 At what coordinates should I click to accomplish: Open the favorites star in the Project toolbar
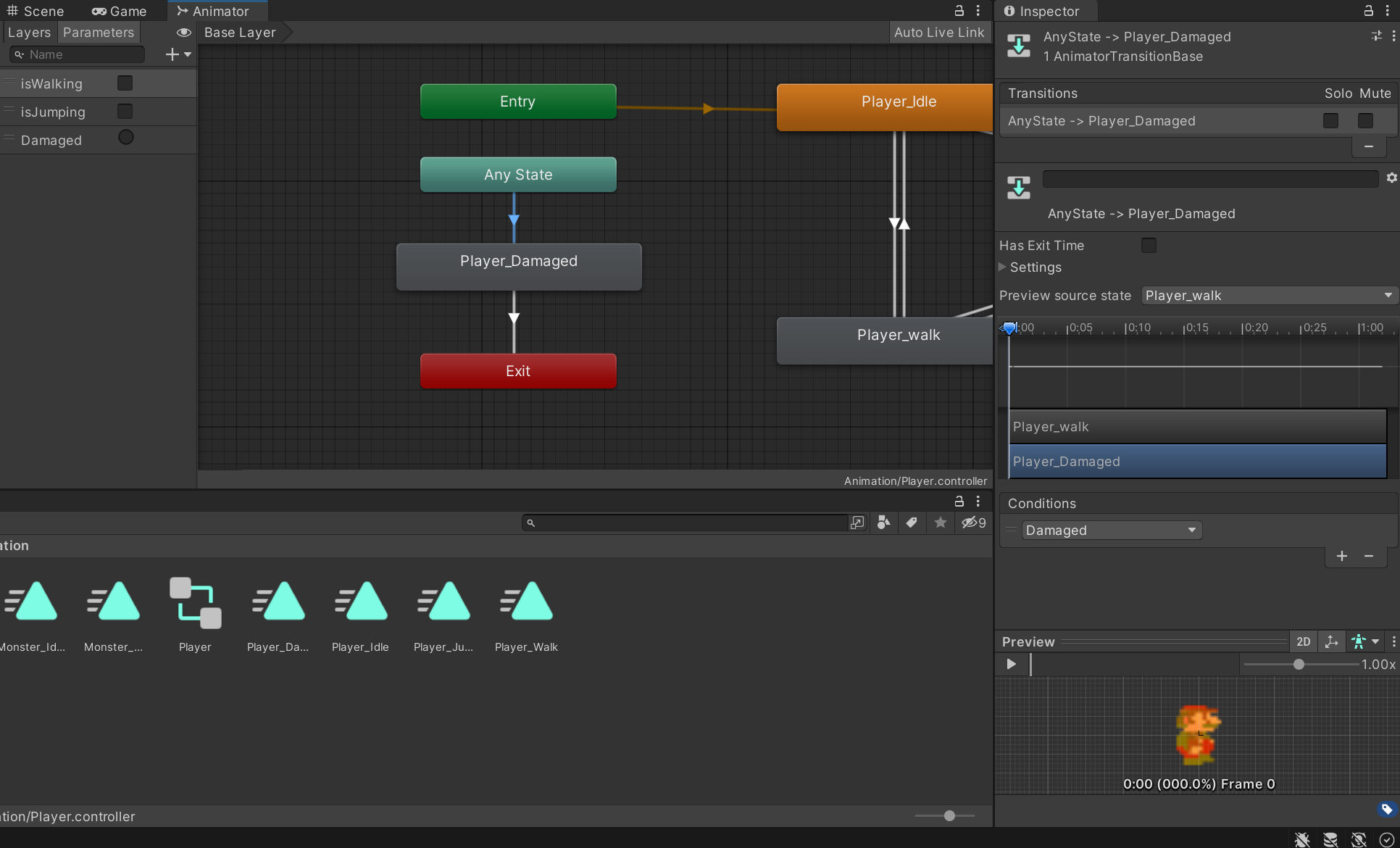point(941,523)
